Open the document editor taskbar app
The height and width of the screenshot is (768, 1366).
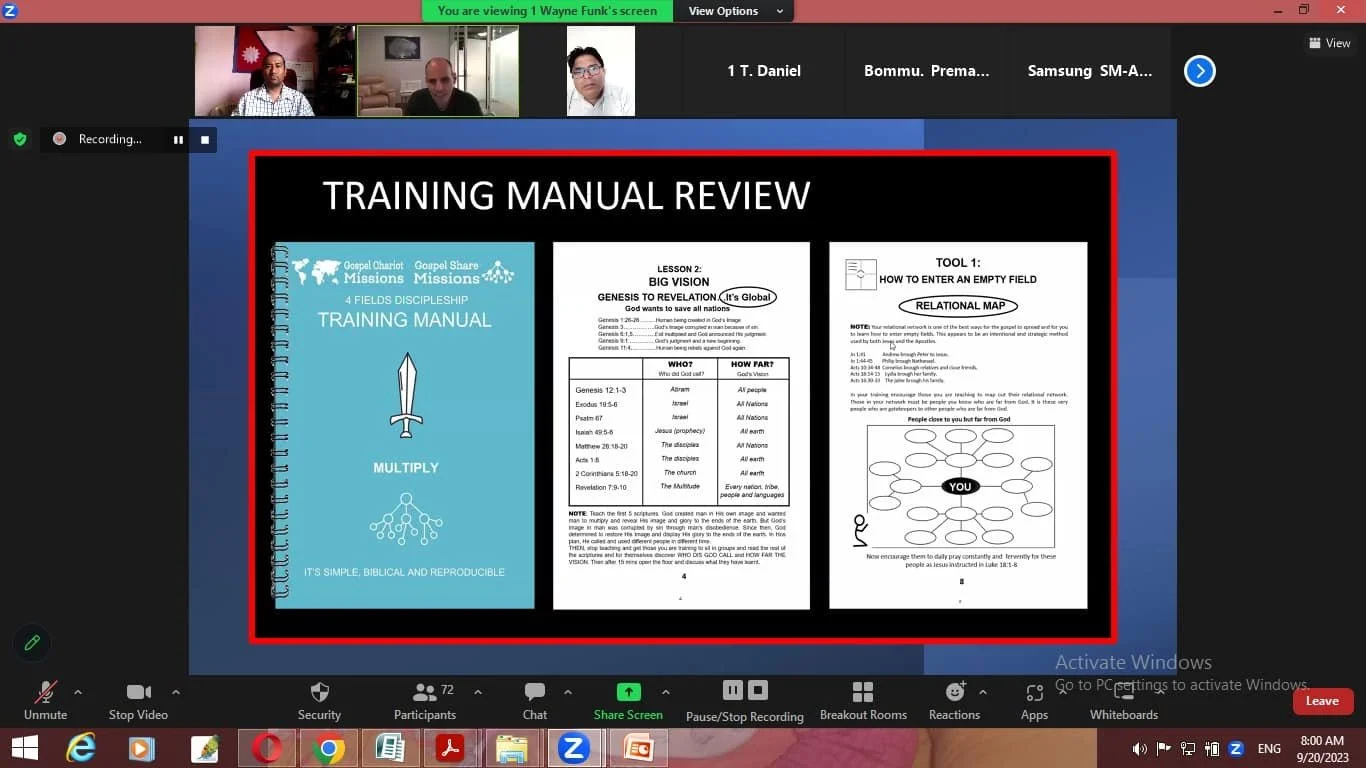pyautogui.click(x=389, y=748)
